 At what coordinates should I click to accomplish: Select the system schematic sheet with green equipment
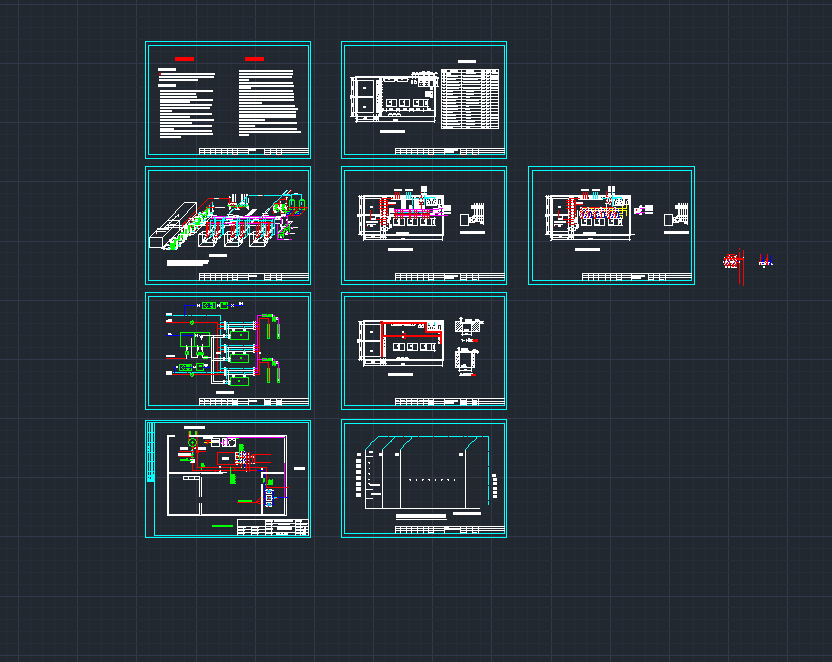click(x=228, y=351)
